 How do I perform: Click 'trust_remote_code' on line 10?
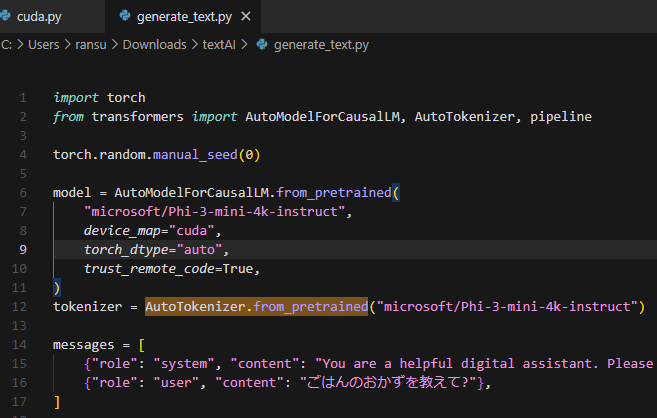click(149, 268)
